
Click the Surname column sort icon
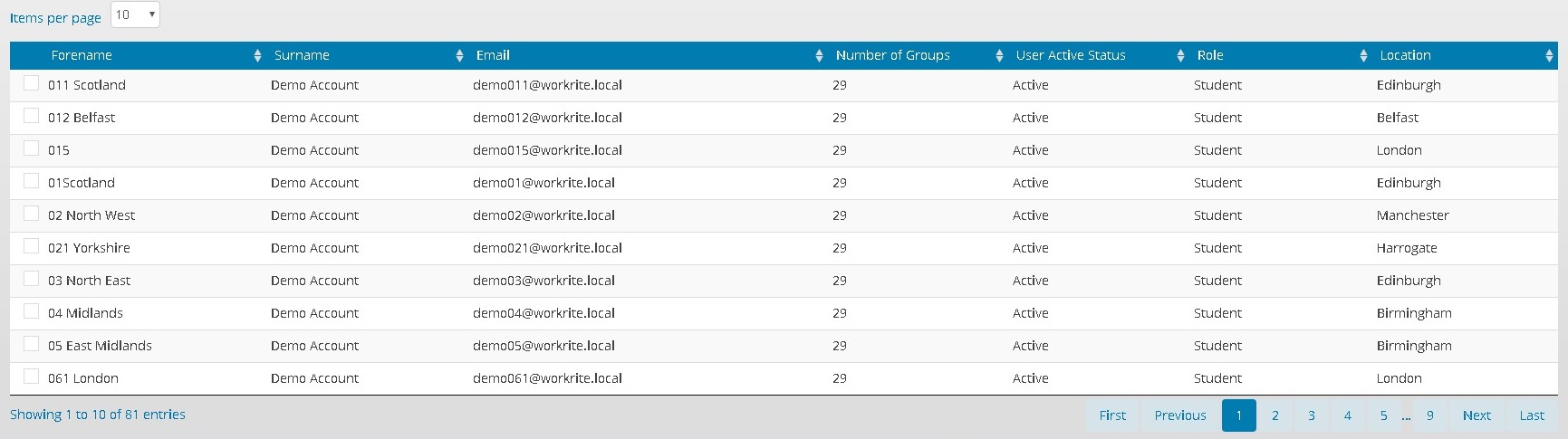pyautogui.click(x=459, y=56)
